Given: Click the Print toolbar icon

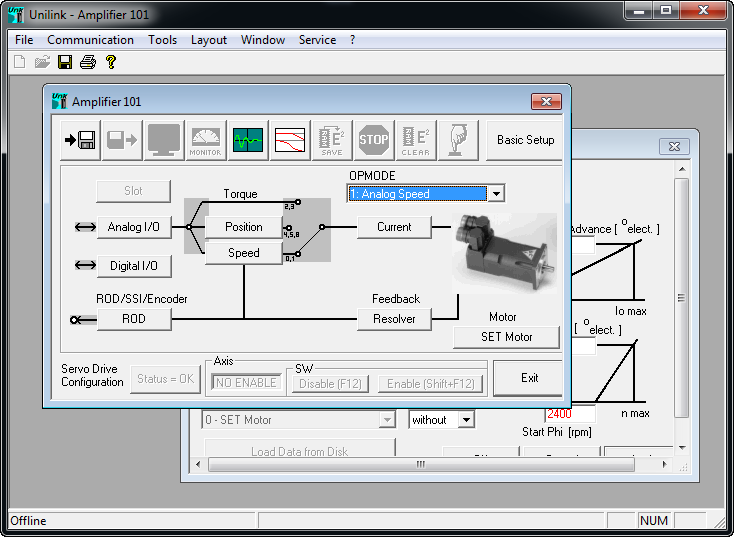Looking at the screenshot, I should [x=88, y=62].
